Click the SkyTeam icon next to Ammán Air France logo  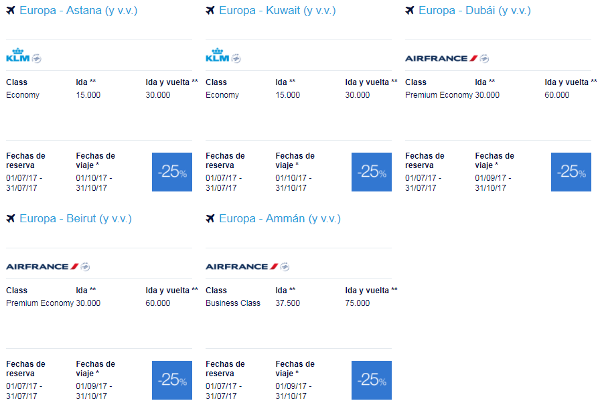[285, 266]
